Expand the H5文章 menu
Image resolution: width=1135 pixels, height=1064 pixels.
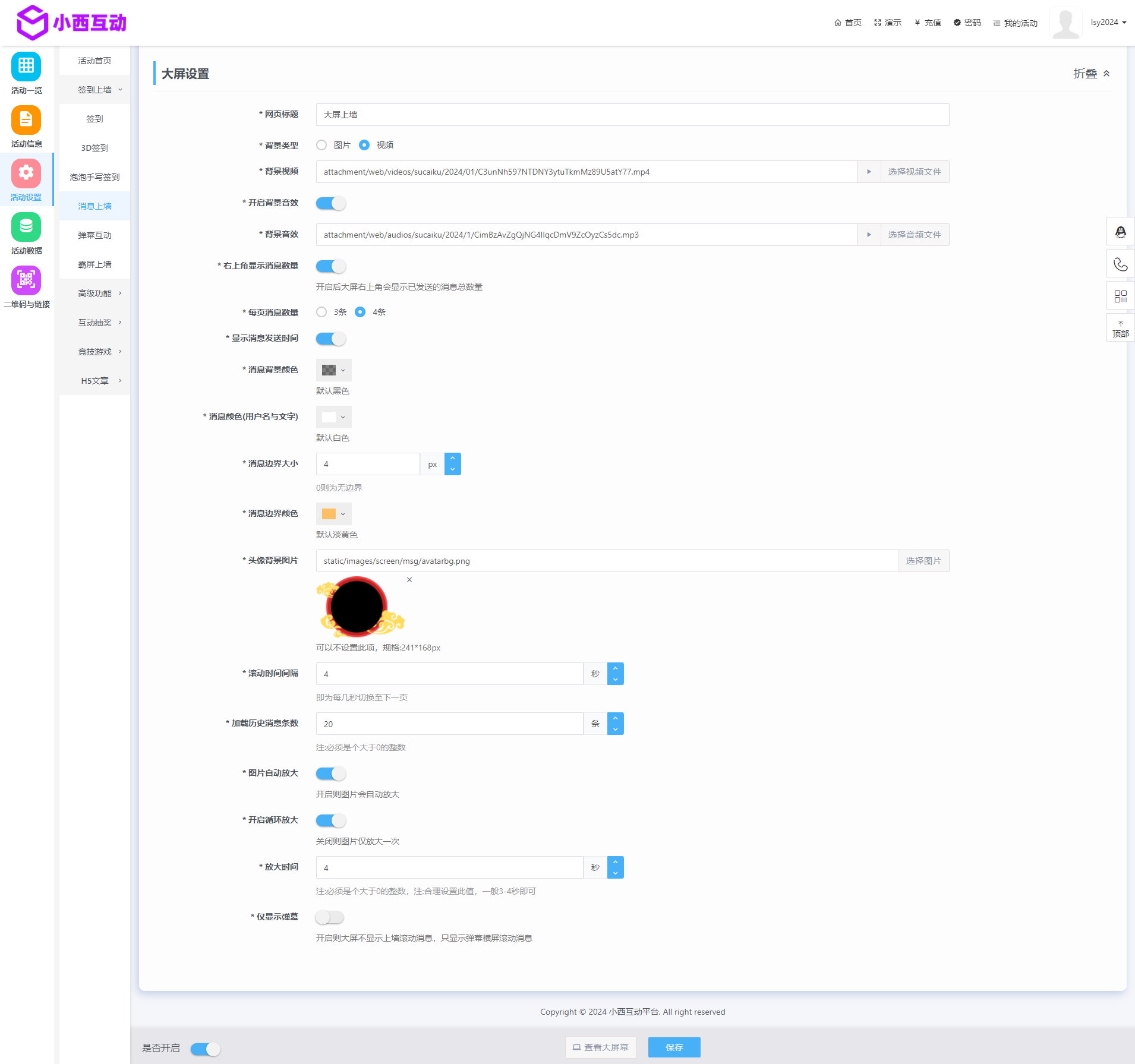95,381
